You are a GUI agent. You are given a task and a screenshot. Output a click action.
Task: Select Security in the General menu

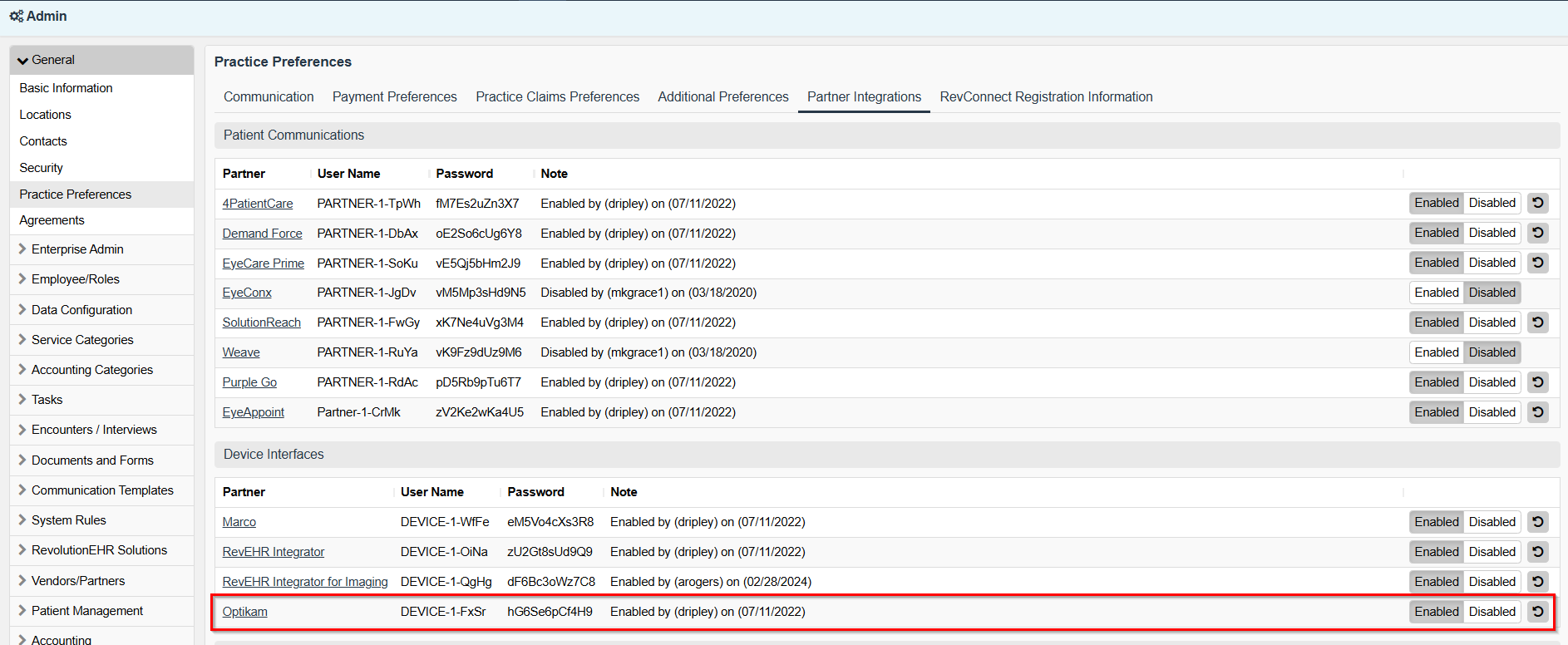(42, 168)
